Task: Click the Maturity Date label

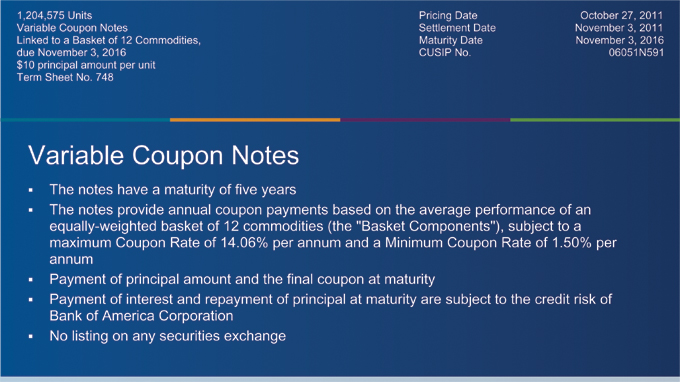Action: (451, 40)
